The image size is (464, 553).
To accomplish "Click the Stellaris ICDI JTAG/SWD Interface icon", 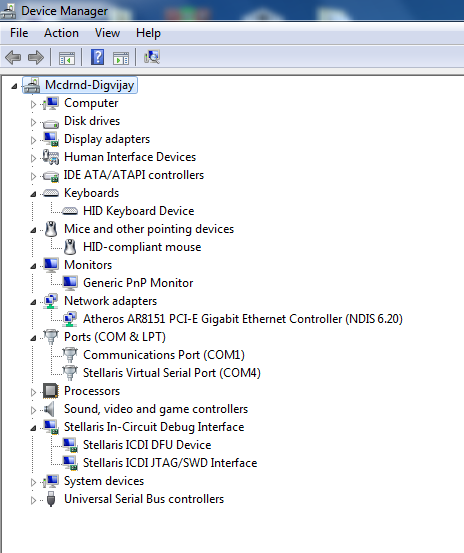I will [x=70, y=463].
